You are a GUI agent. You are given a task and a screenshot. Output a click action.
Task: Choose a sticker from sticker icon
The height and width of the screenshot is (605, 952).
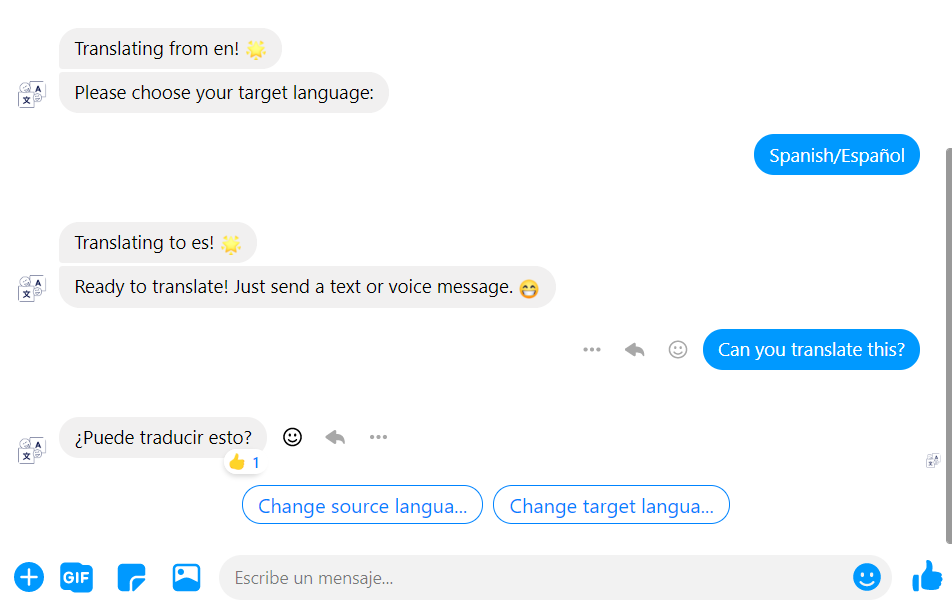click(131, 577)
